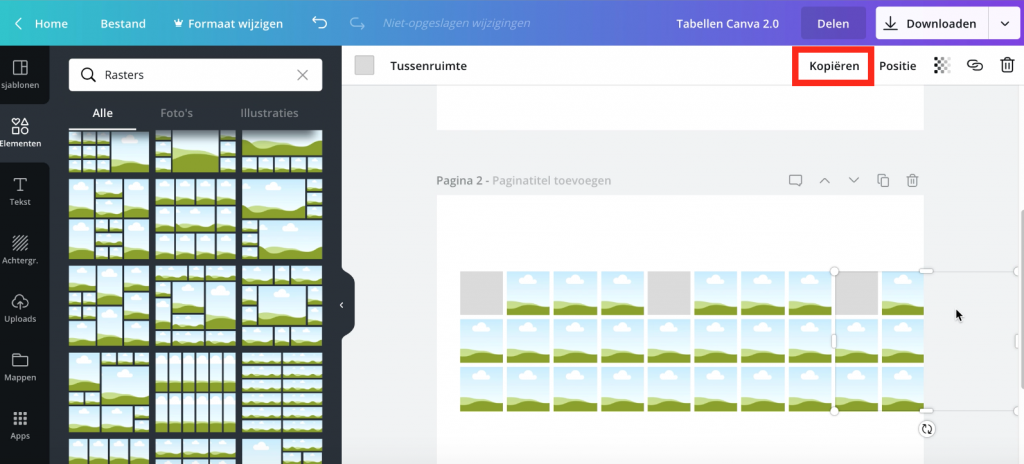Click the Paginatitel toevoegen title field

(550, 181)
